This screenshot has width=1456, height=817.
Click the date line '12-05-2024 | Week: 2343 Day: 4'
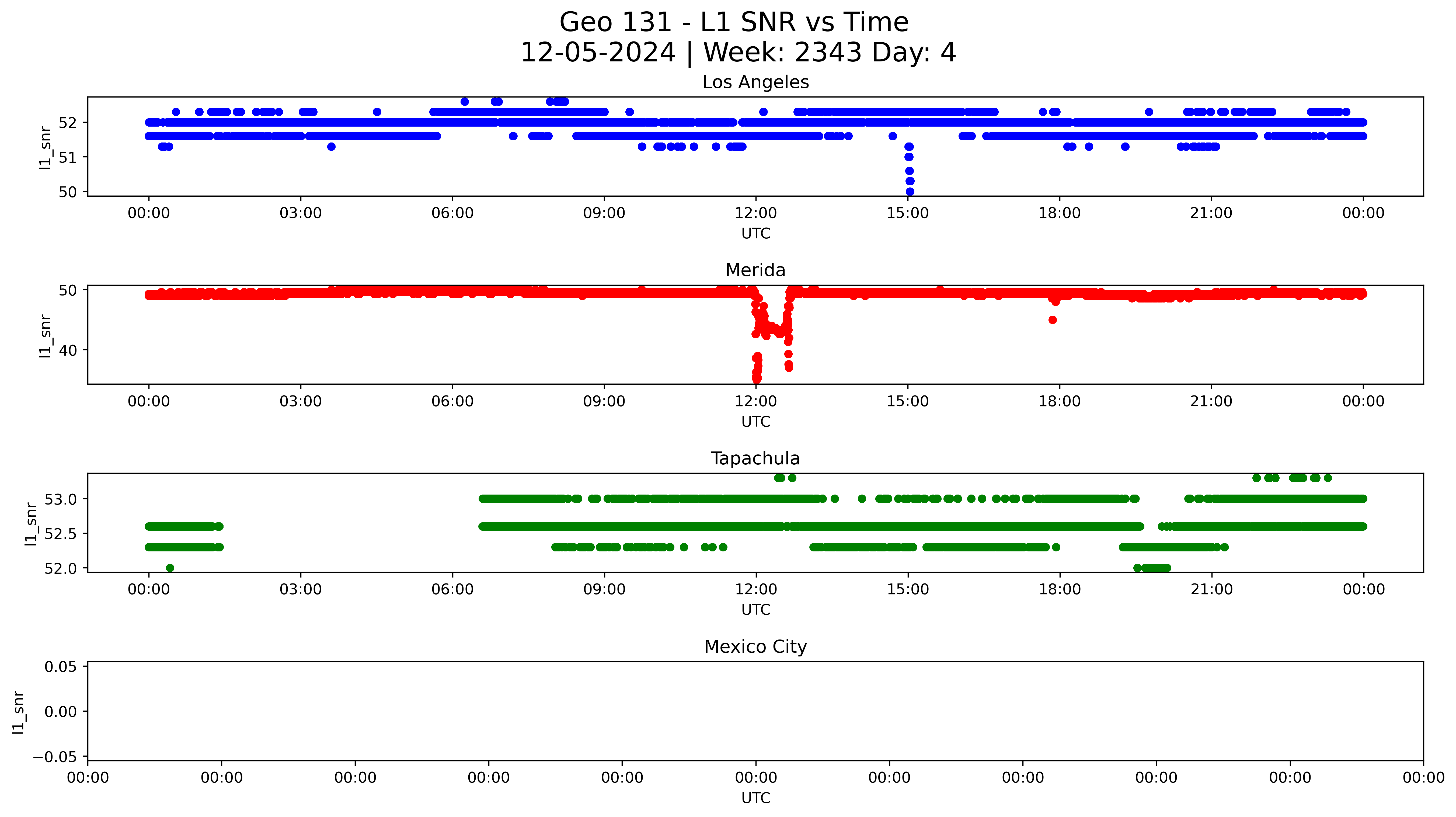tap(738, 53)
